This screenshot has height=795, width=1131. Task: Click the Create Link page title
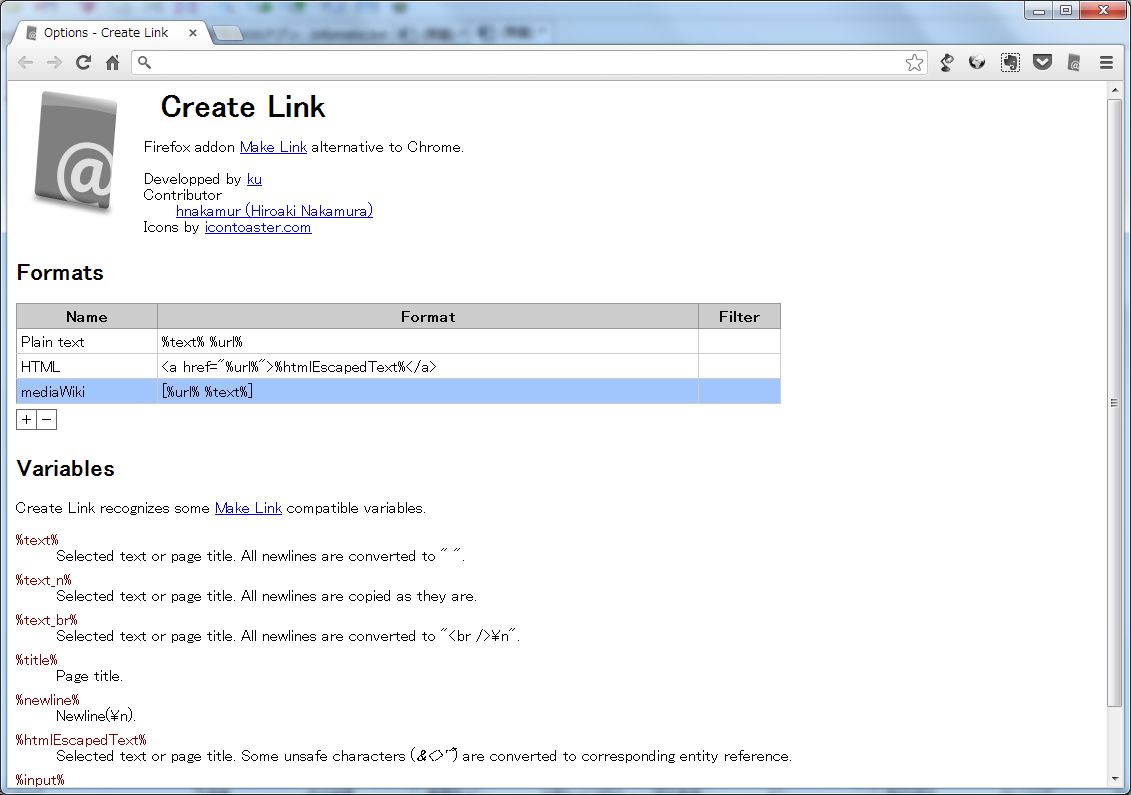243,107
